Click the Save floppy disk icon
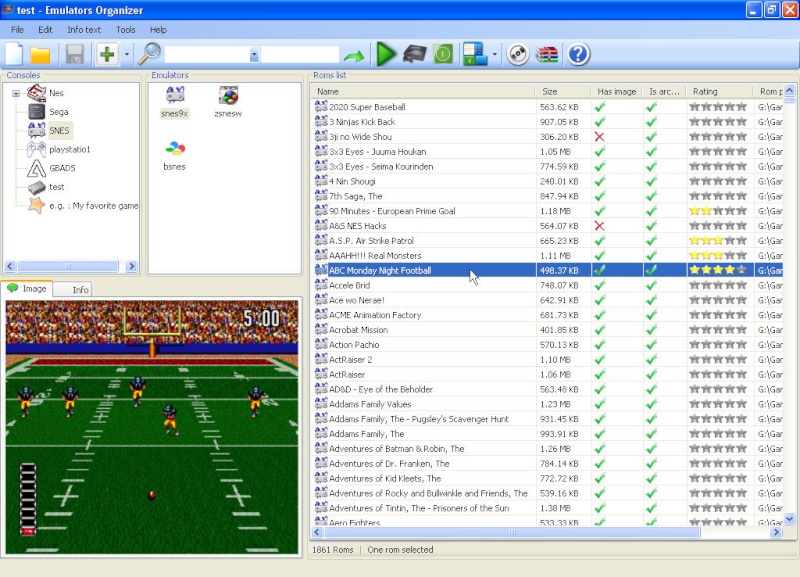 click(74, 55)
